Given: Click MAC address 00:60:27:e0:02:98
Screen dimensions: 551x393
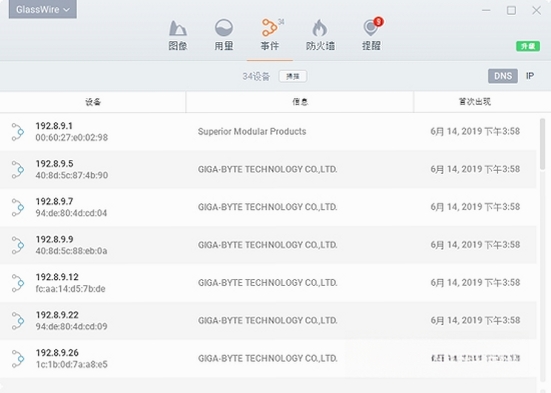Looking at the screenshot, I should (72, 137).
